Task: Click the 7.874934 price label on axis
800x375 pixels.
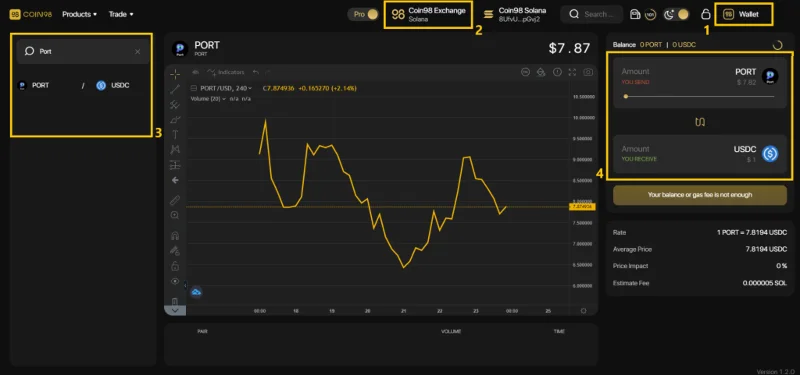Action: tap(582, 207)
